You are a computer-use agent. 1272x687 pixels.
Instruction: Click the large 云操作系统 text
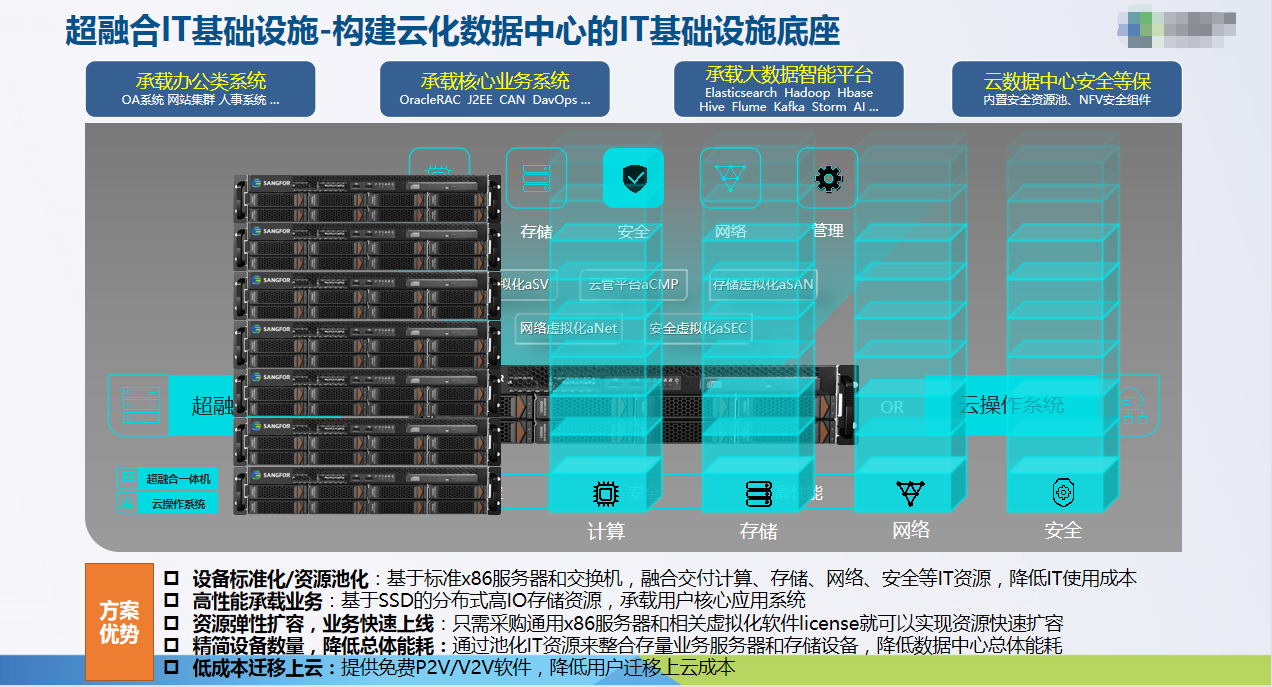click(1012, 405)
